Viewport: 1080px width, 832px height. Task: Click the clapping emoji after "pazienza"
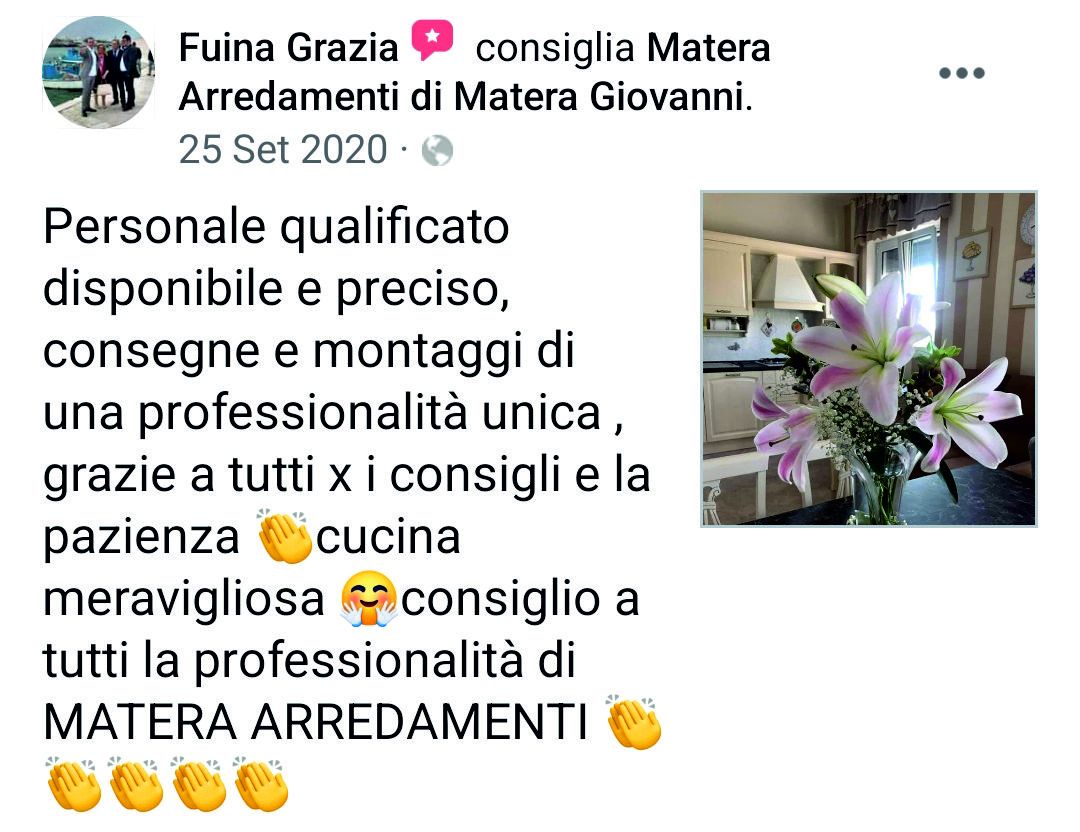(x=284, y=537)
